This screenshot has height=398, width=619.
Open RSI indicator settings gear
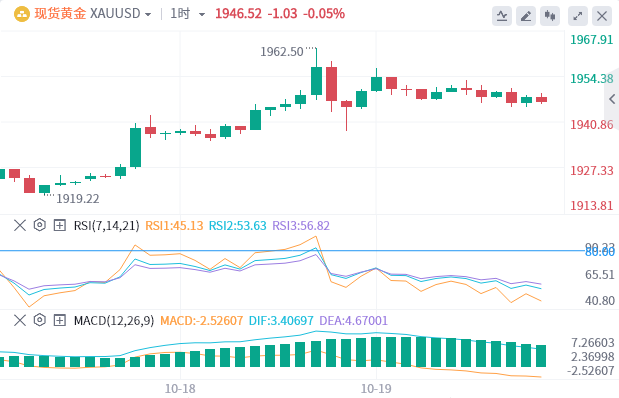[x=39, y=225]
